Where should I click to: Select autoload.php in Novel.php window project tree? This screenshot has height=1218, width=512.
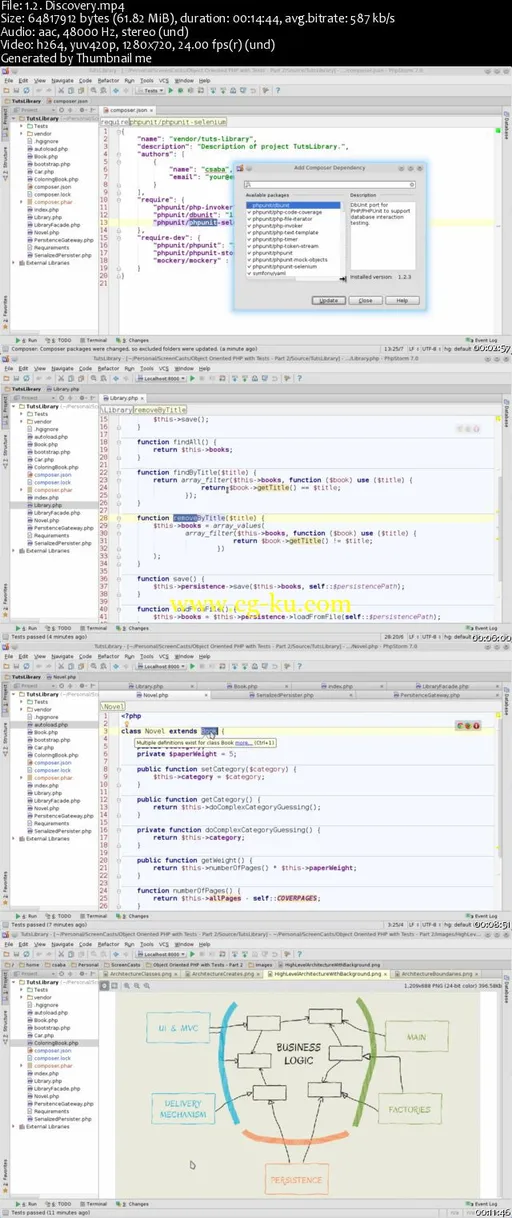tap(50, 724)
